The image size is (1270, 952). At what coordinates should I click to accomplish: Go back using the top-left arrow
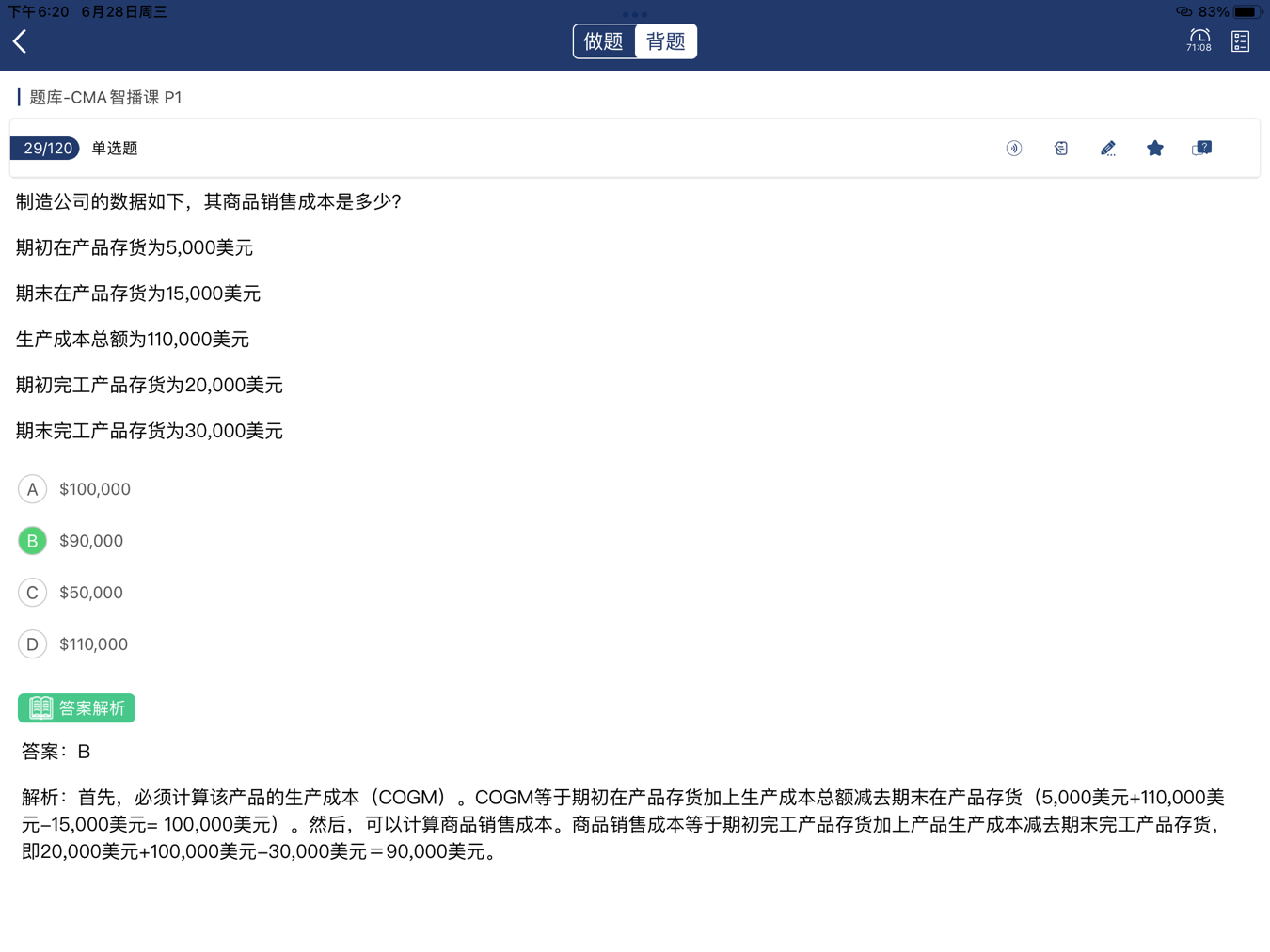tap(21, 41)
